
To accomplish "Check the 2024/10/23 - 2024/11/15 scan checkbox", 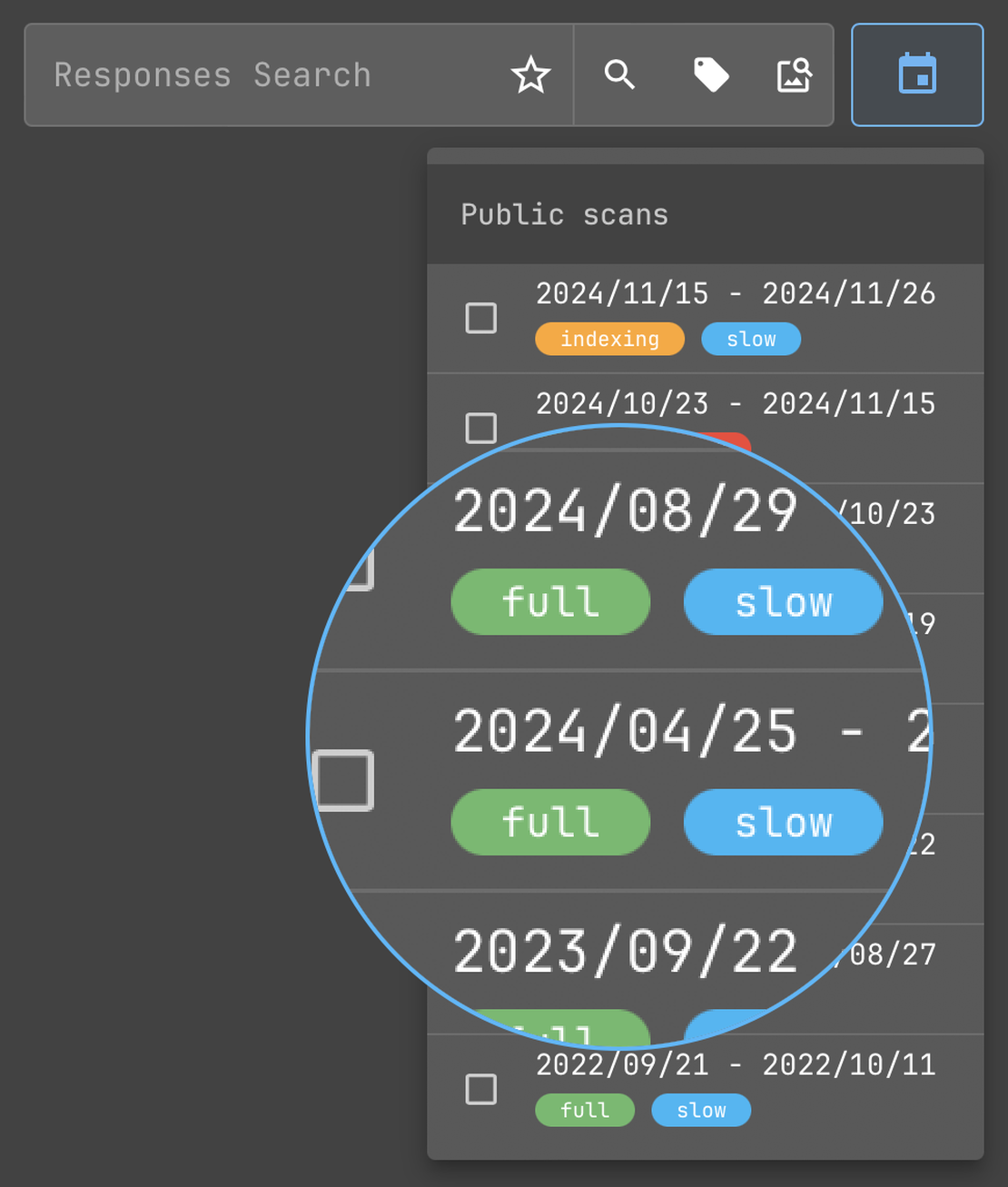I will pos(481,428).
